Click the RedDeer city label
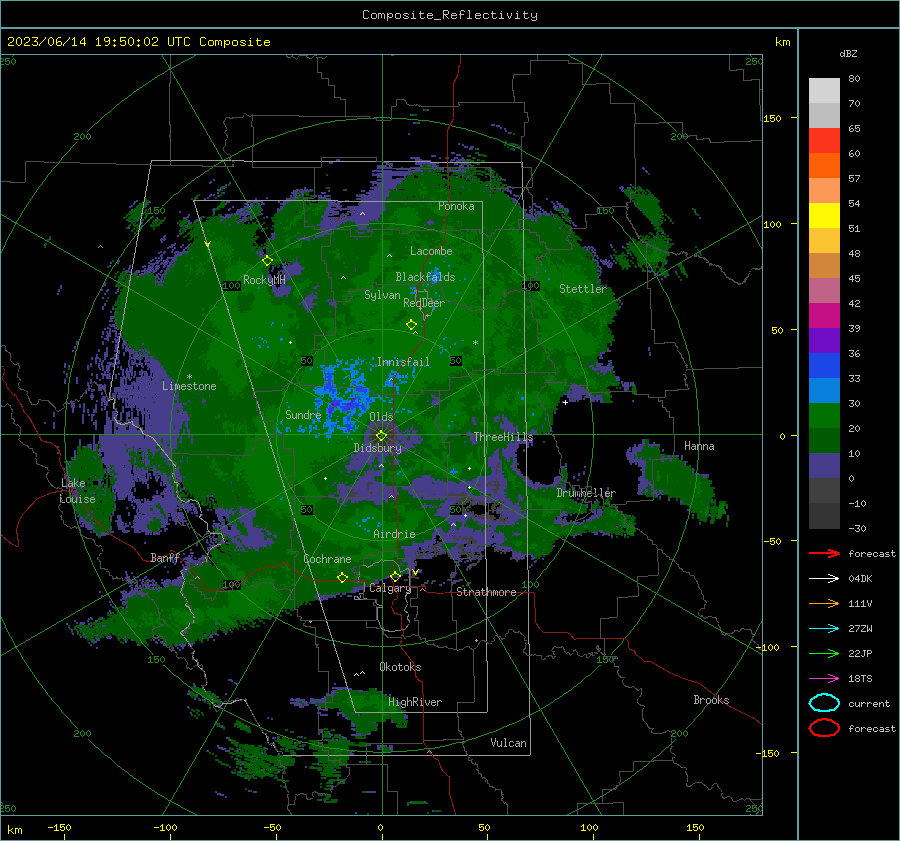Viewport: 900px width, 841px height. point(424,303)
